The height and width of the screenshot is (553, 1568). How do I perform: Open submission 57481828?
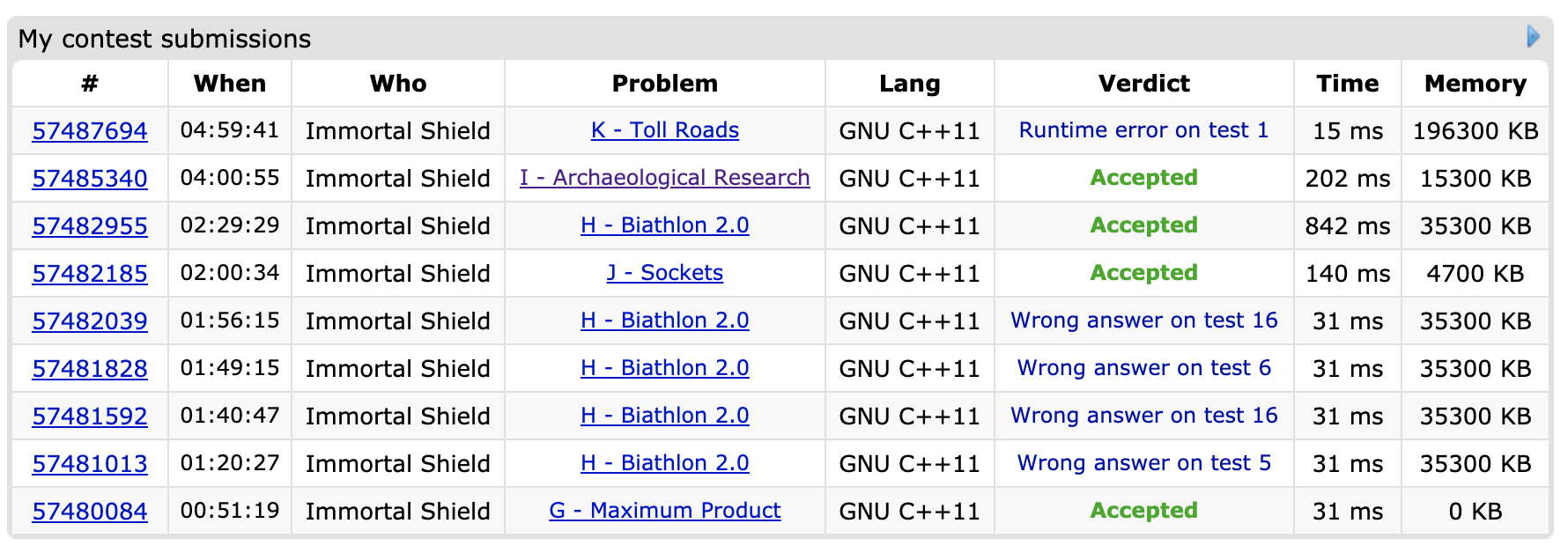coord(90,369)
